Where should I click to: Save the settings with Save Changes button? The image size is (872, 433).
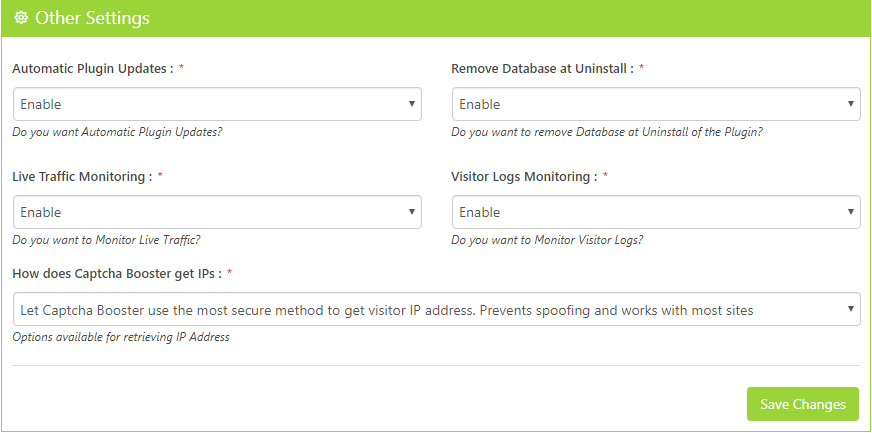coord(802,404)
